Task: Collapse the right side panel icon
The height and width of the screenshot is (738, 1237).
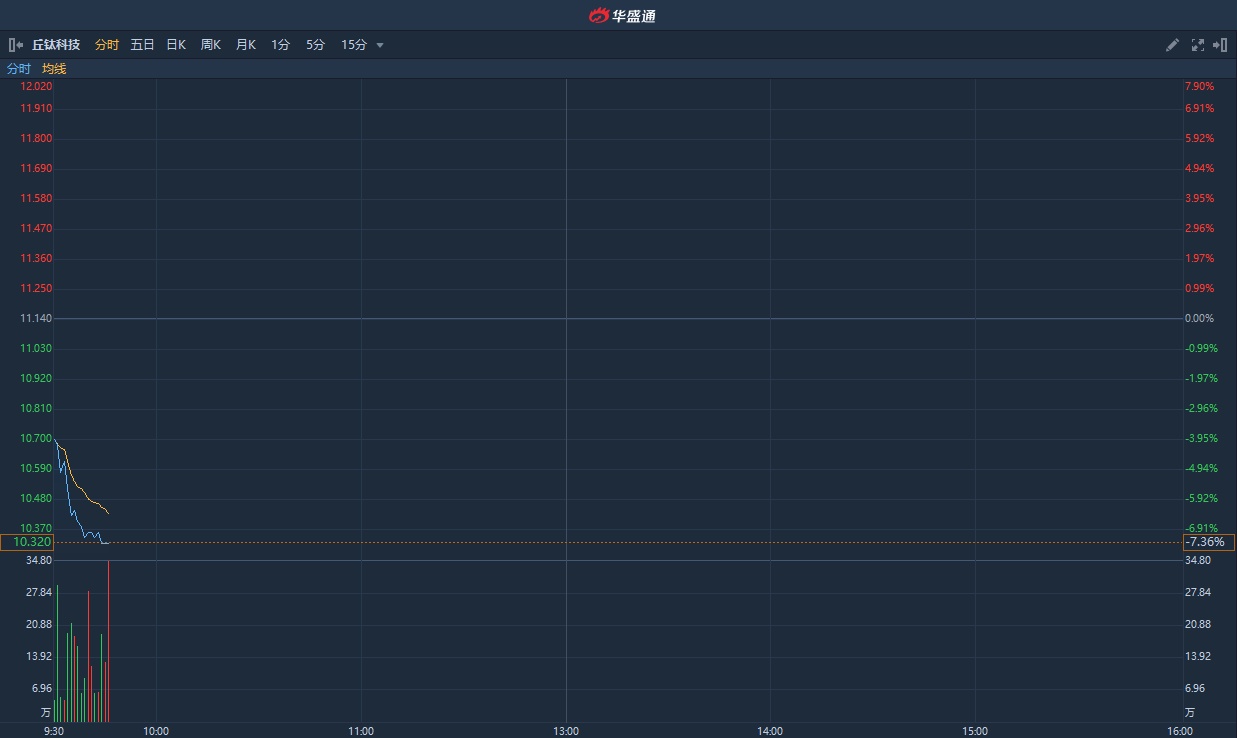Action: point(1220,45)
